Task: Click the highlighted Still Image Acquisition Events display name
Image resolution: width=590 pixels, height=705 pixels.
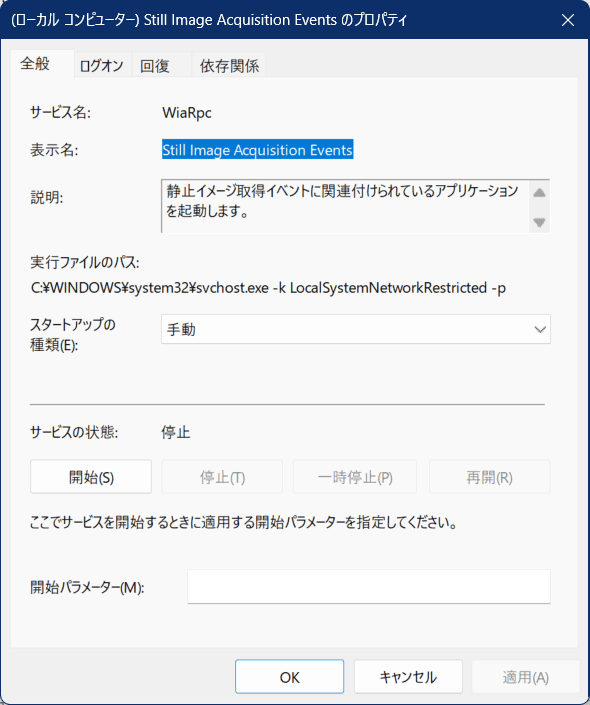Action: (258, 150)
